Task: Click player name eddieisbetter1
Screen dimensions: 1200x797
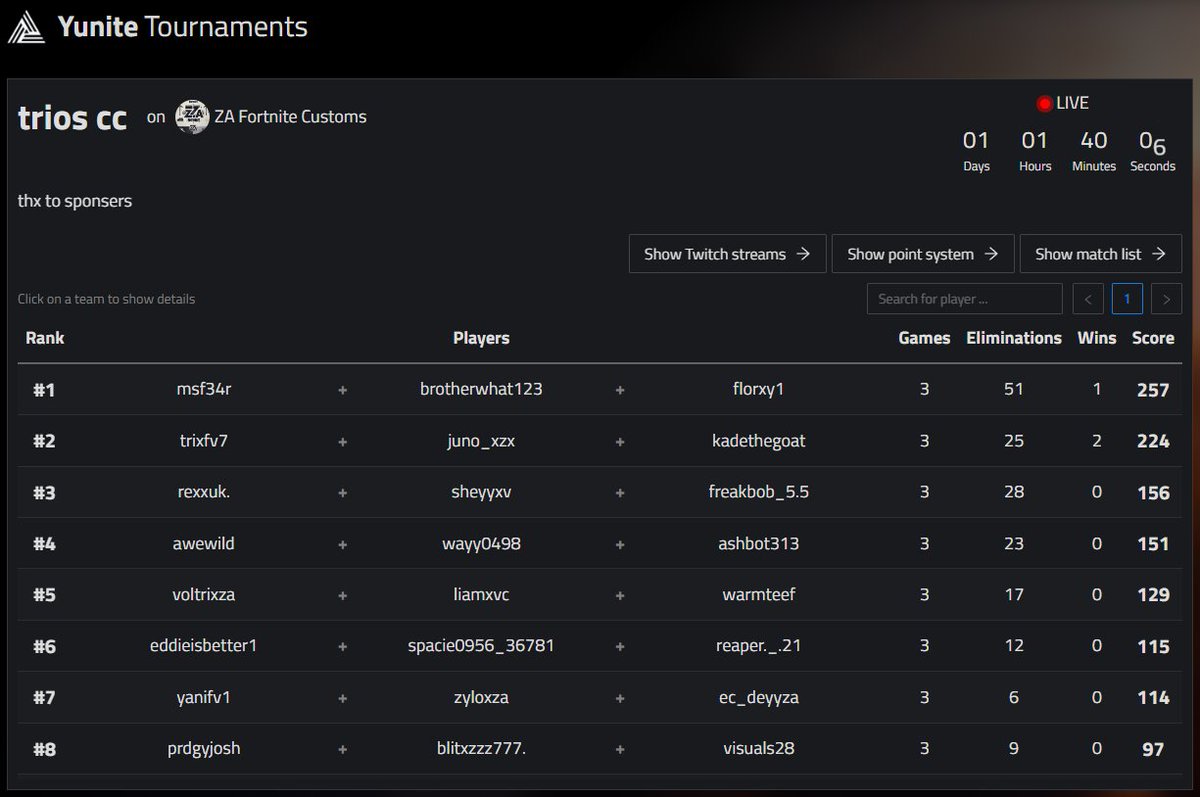Action: (204, 646)
